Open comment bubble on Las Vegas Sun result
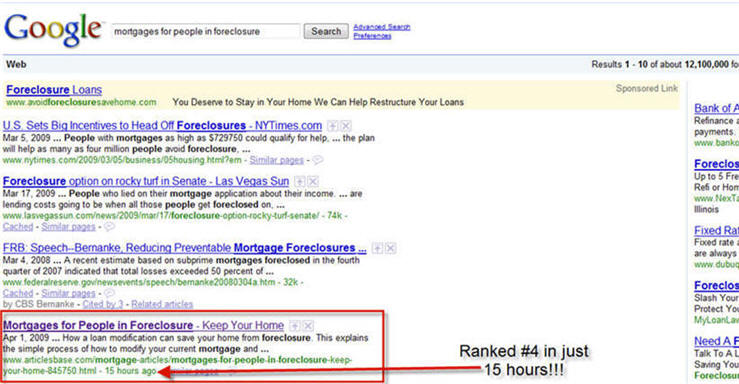 tap(109, 227)
